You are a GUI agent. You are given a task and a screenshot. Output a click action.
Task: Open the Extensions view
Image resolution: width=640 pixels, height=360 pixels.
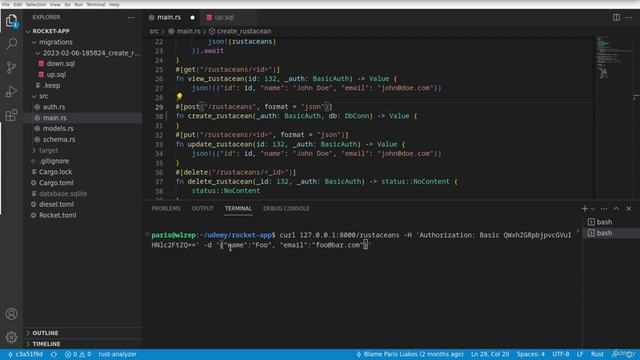tap(11, 115)
